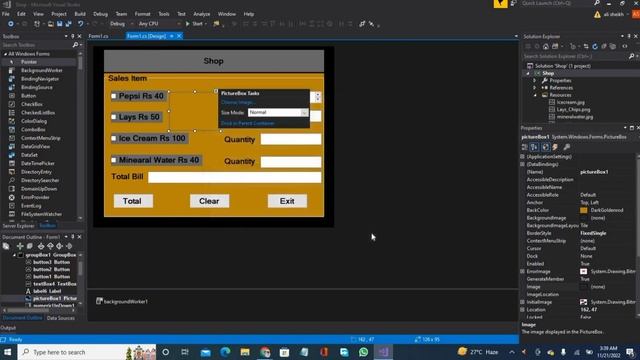Expand the References node
Viewport: 640px width, 360px height.
coord(535,88)
